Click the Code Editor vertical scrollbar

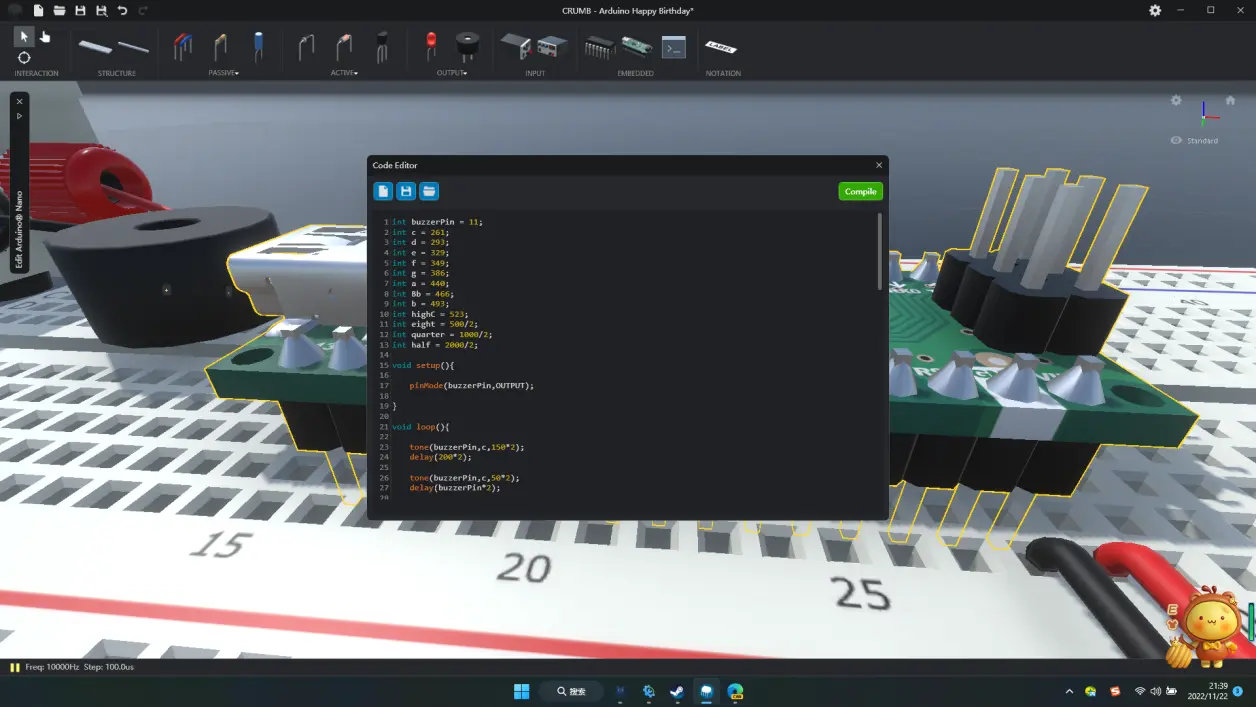(x=880, y=252)
